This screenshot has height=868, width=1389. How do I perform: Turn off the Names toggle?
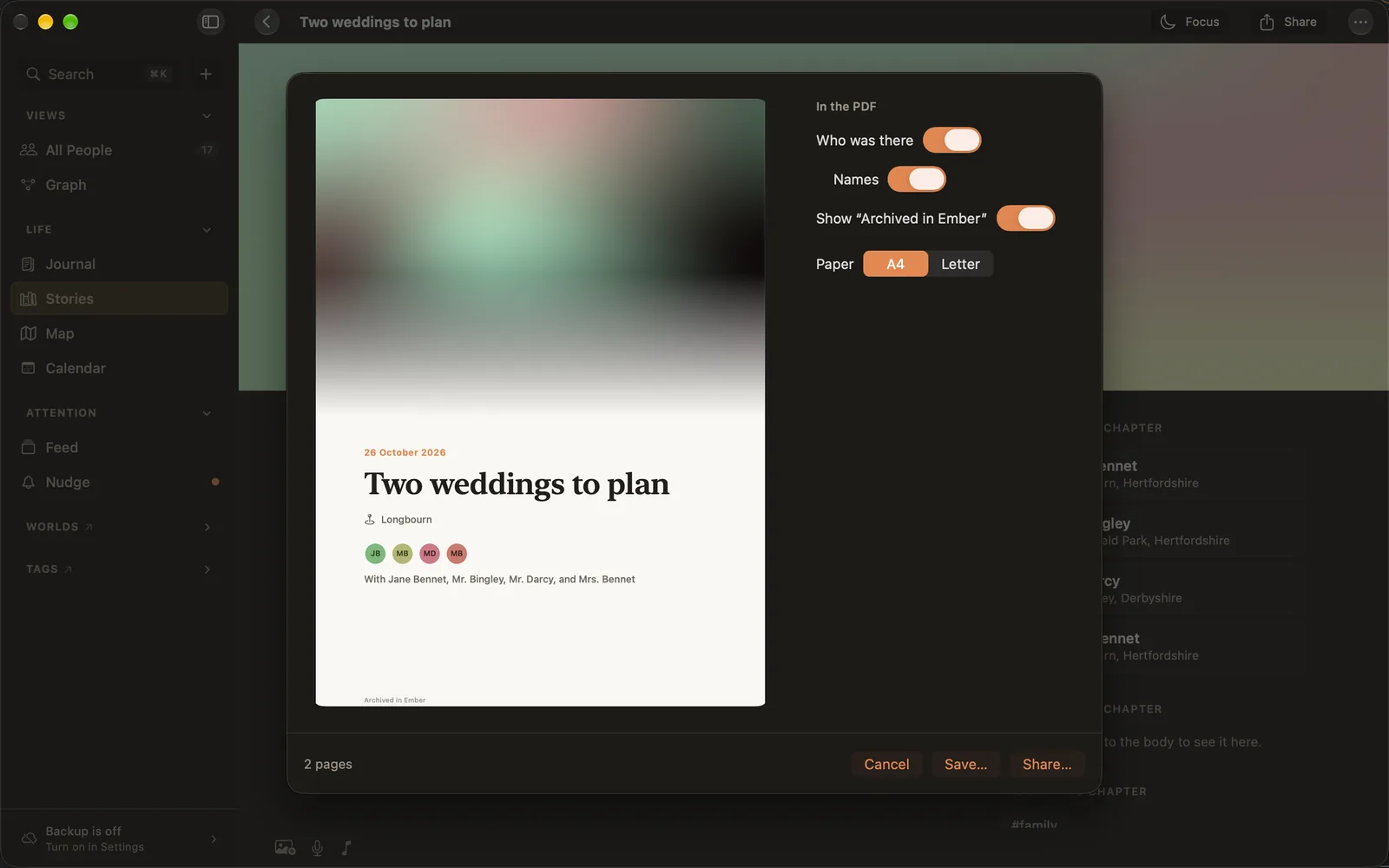pos(917,179)
